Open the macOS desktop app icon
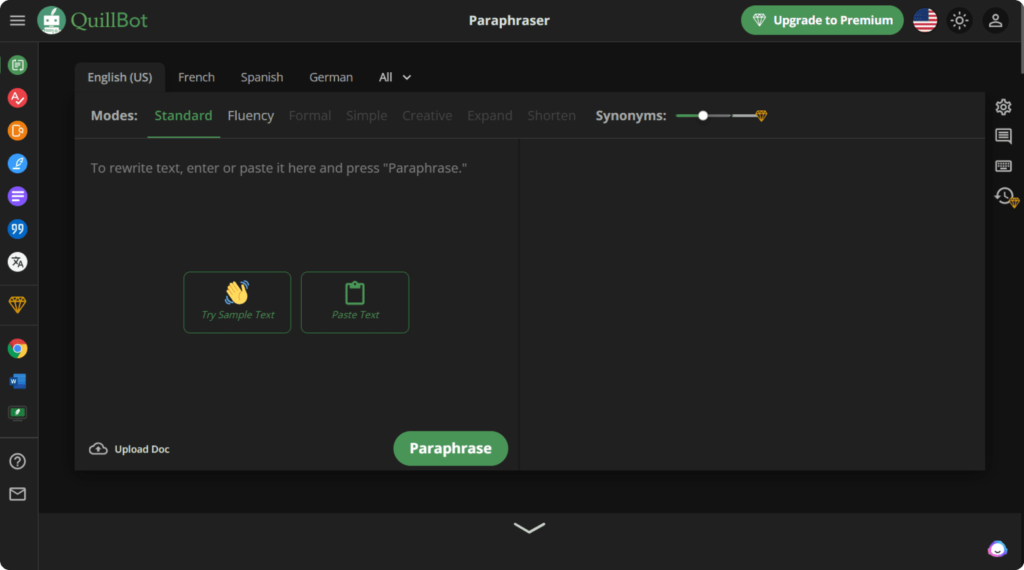Image resolution: width=1024 pixels, height=570 pixels. tap(18, 413)
